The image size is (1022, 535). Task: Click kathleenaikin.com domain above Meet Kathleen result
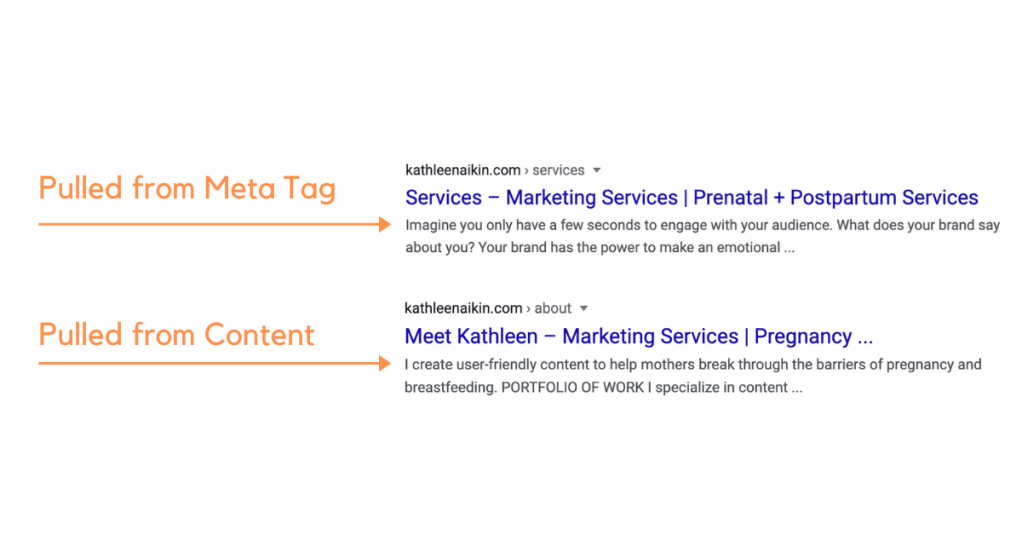pos(462,308)
